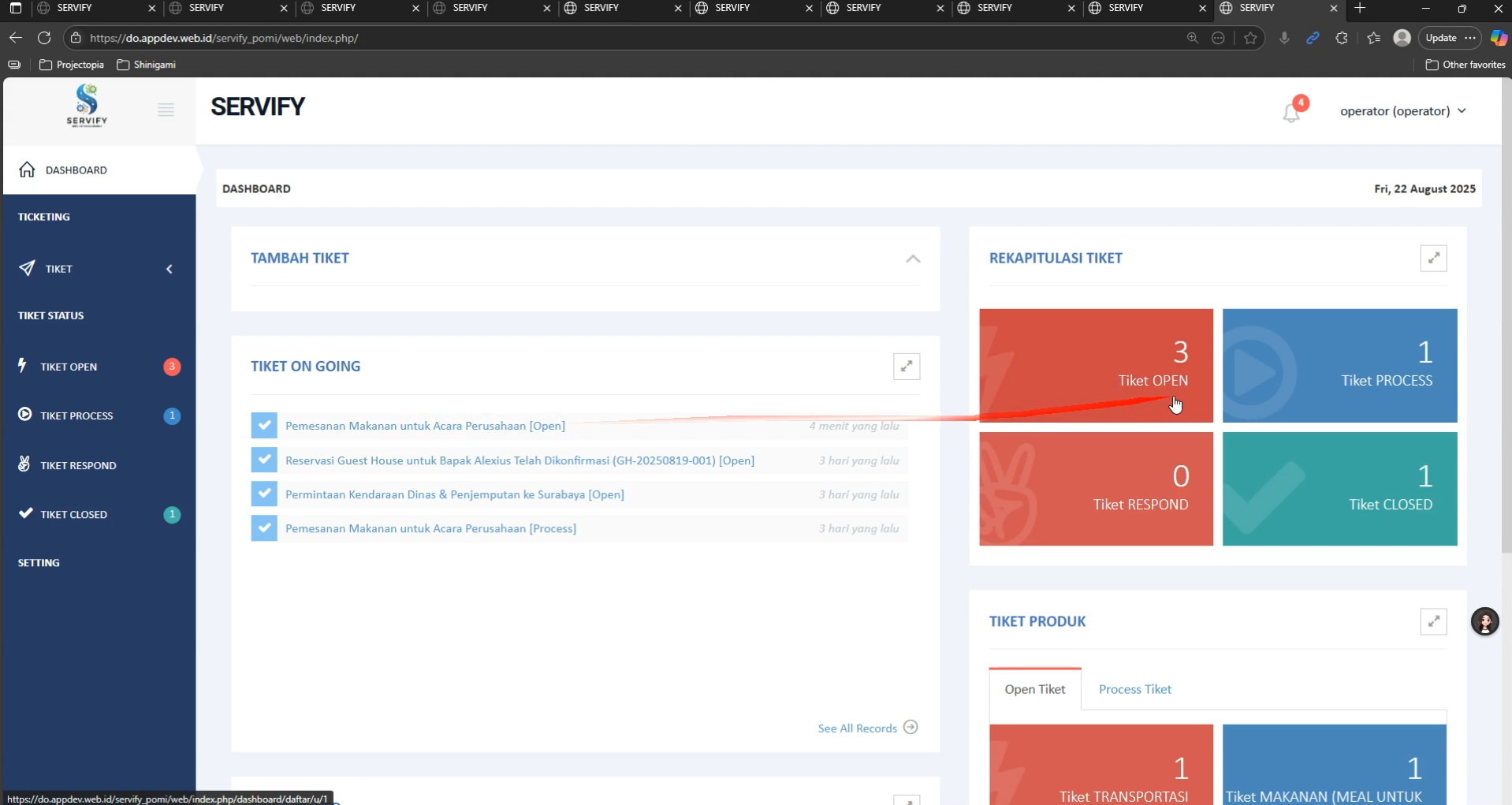Expand the Rekapitulasi Tiket panel fullscreen
The image size is (1512, 805).
[1433, 258]
